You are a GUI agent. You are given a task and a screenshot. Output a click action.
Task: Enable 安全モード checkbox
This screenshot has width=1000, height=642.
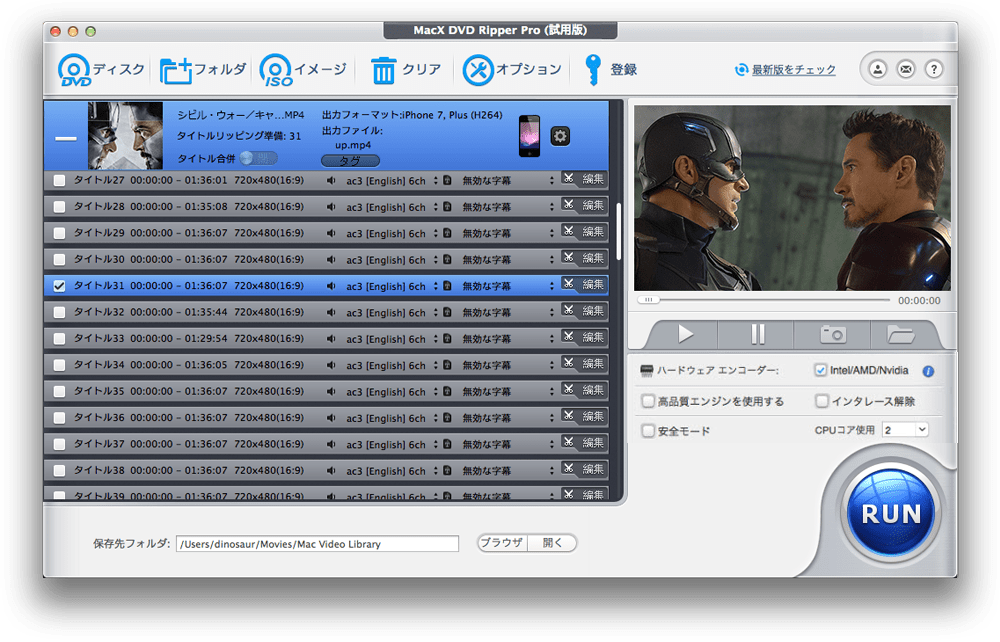click(648, 431)
